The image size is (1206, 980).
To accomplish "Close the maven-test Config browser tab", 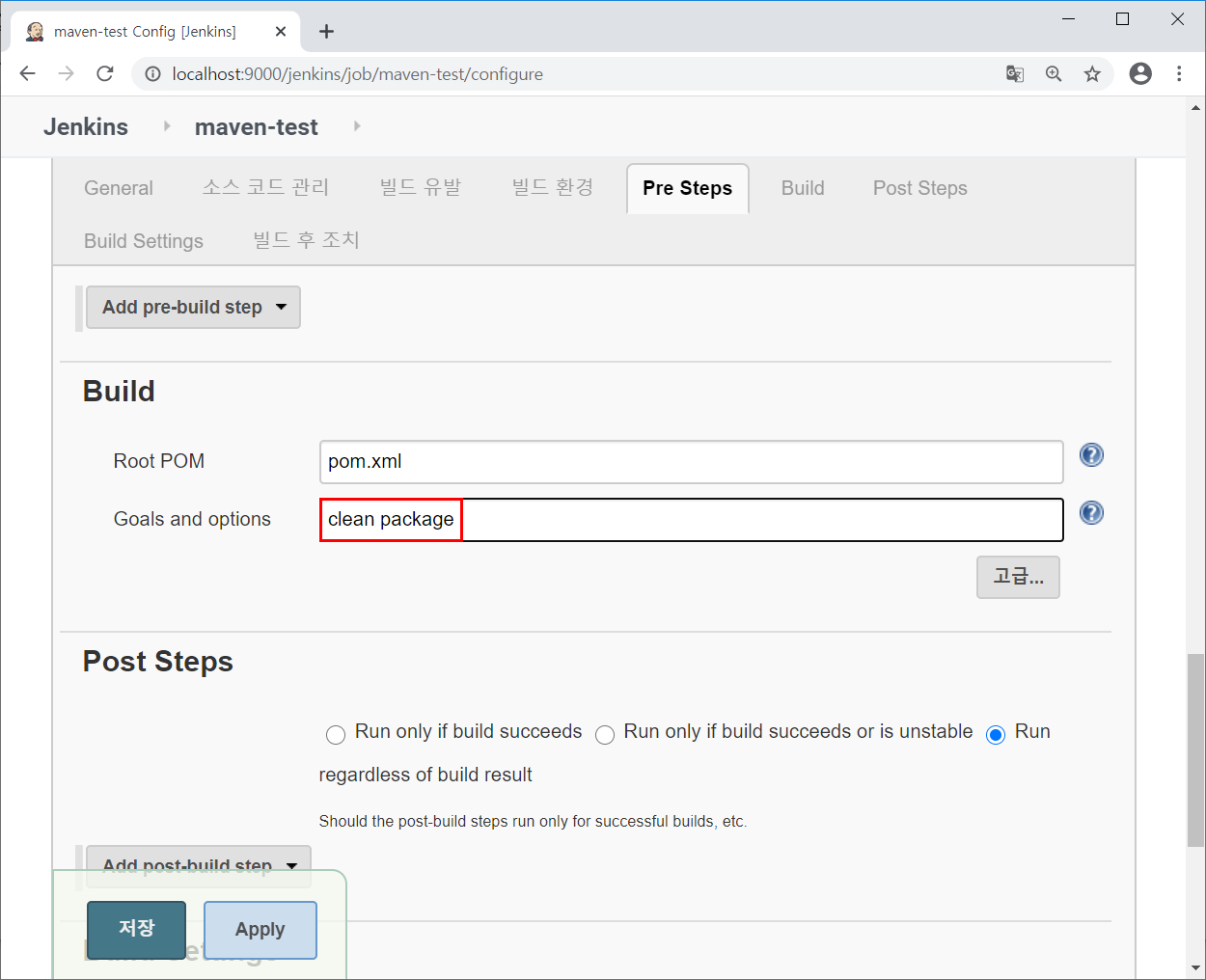I will (281, 32).
